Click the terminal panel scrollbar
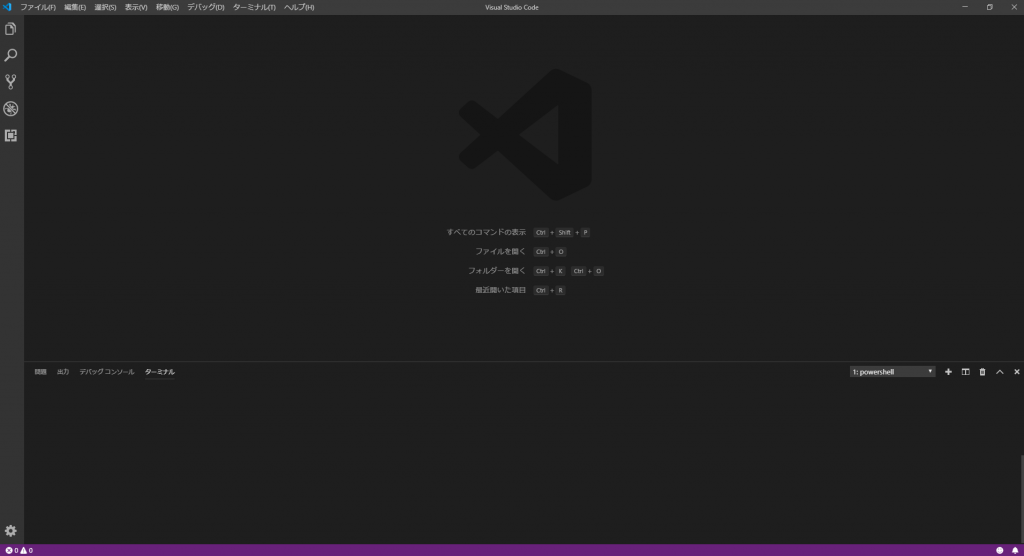This screenshot has height=556, width=1024. tap(1021, 500)
